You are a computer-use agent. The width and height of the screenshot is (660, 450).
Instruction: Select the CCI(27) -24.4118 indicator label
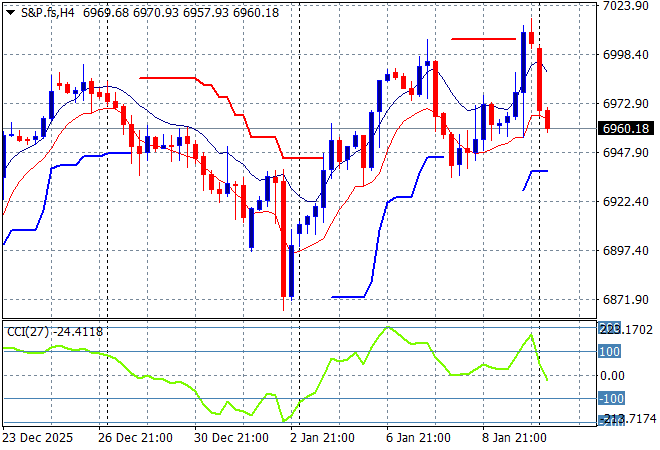(x=55, y=332)
